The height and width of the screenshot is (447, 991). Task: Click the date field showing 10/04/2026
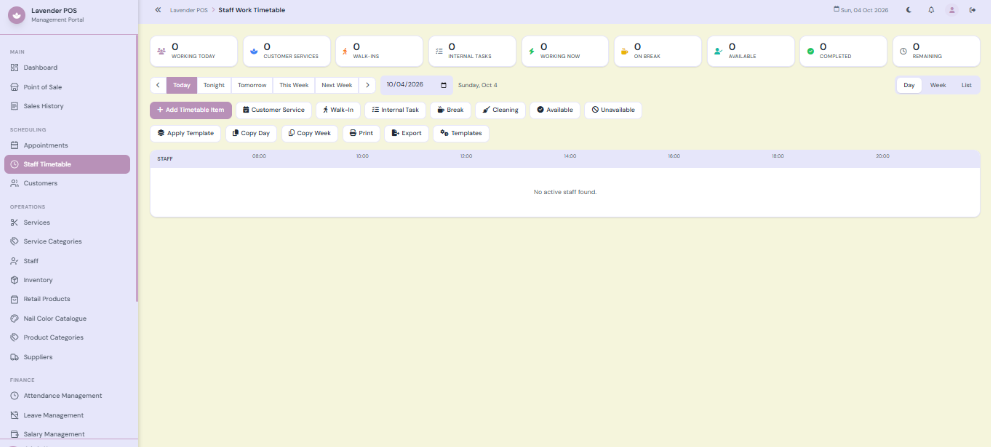416,85
